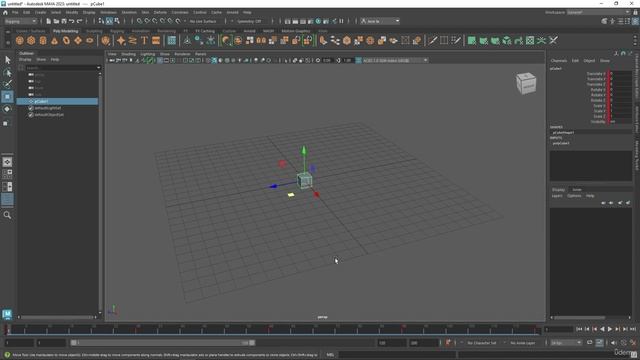Switch to the Rendering shelf tab
The image size is (640, 360).
(x=167, y=31)
